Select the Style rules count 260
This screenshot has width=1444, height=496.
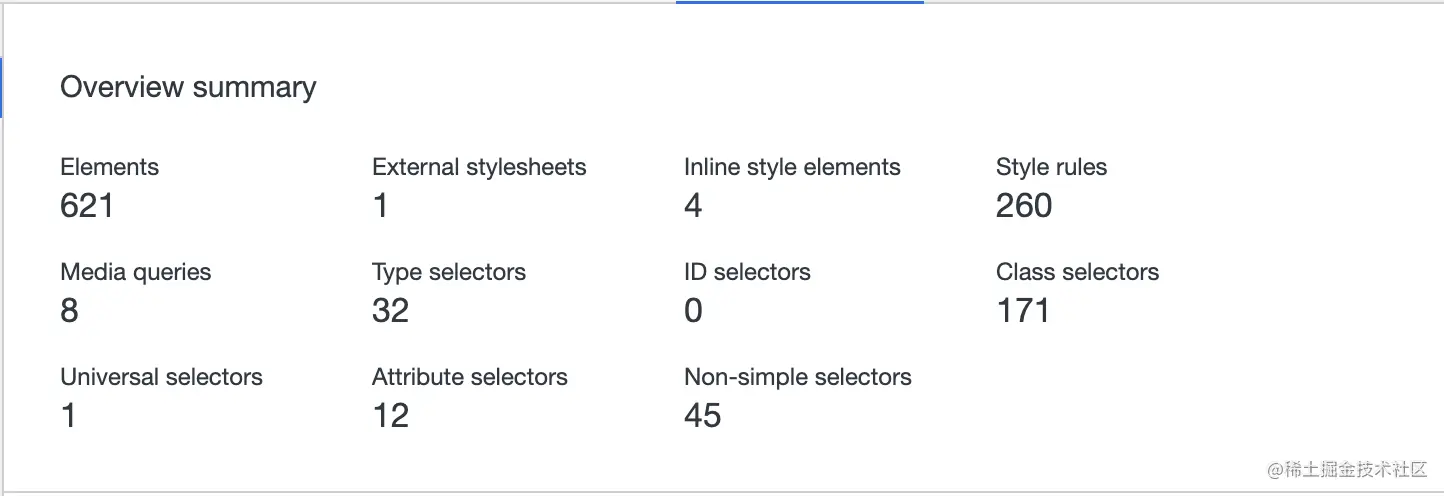pos(1024,206)
